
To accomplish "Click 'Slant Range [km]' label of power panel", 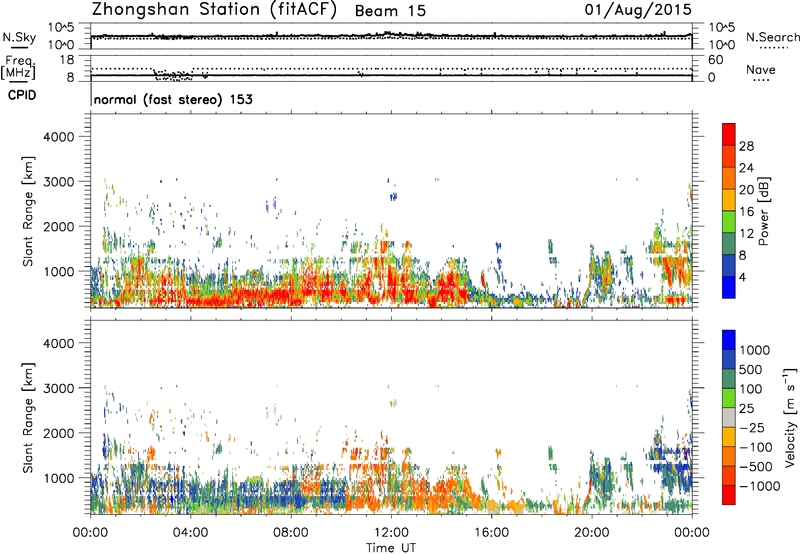I will [x=28, y=211].
